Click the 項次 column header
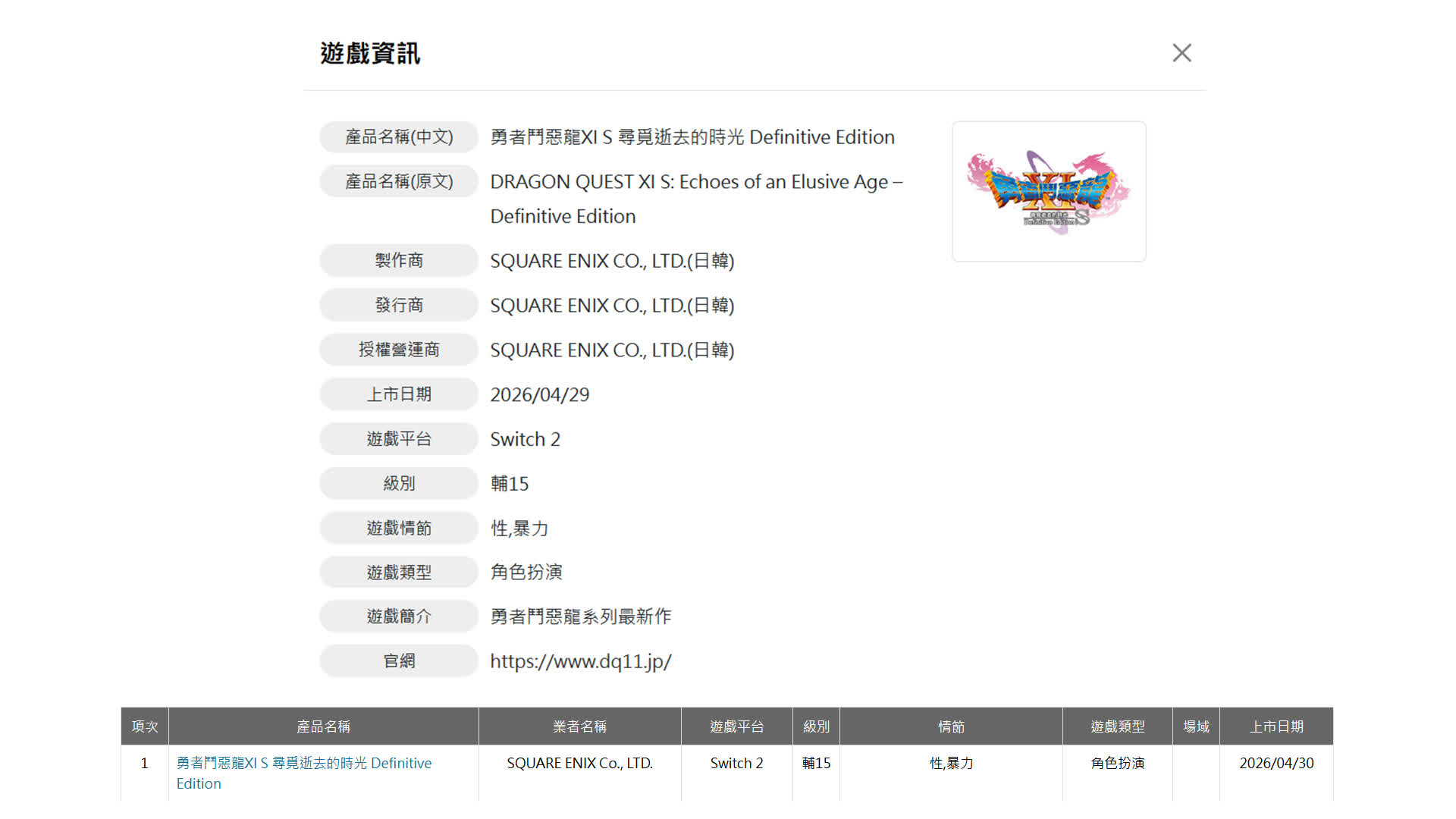This screenshot has width=1456, height=819. (x=145, y=726)
